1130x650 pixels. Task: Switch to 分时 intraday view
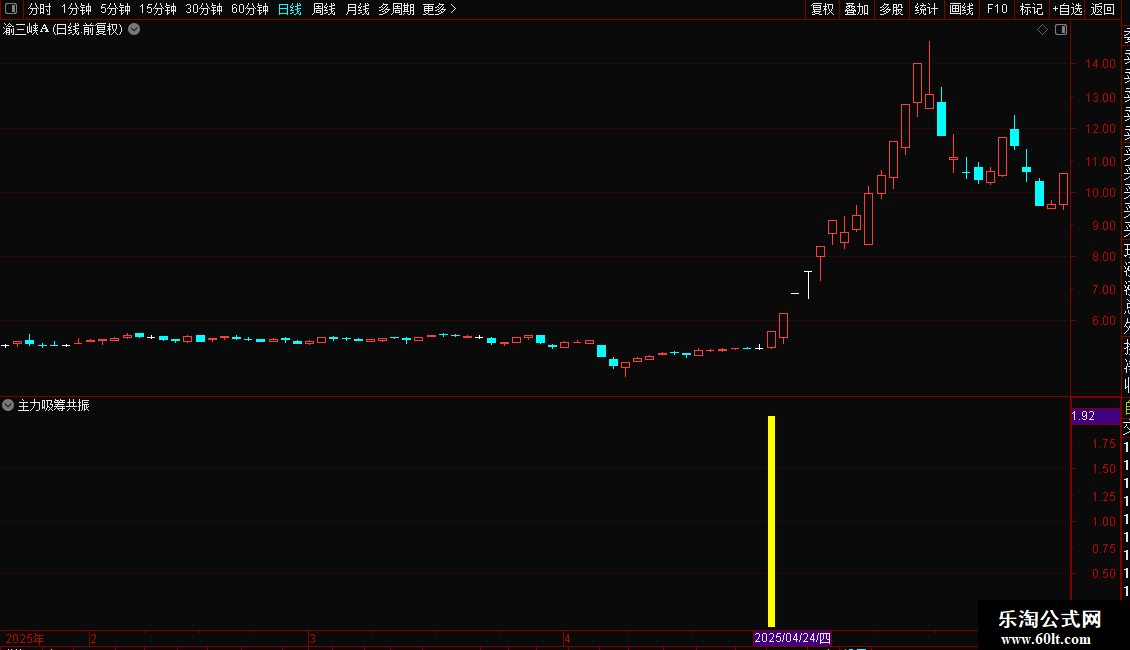tap(40, 9)
